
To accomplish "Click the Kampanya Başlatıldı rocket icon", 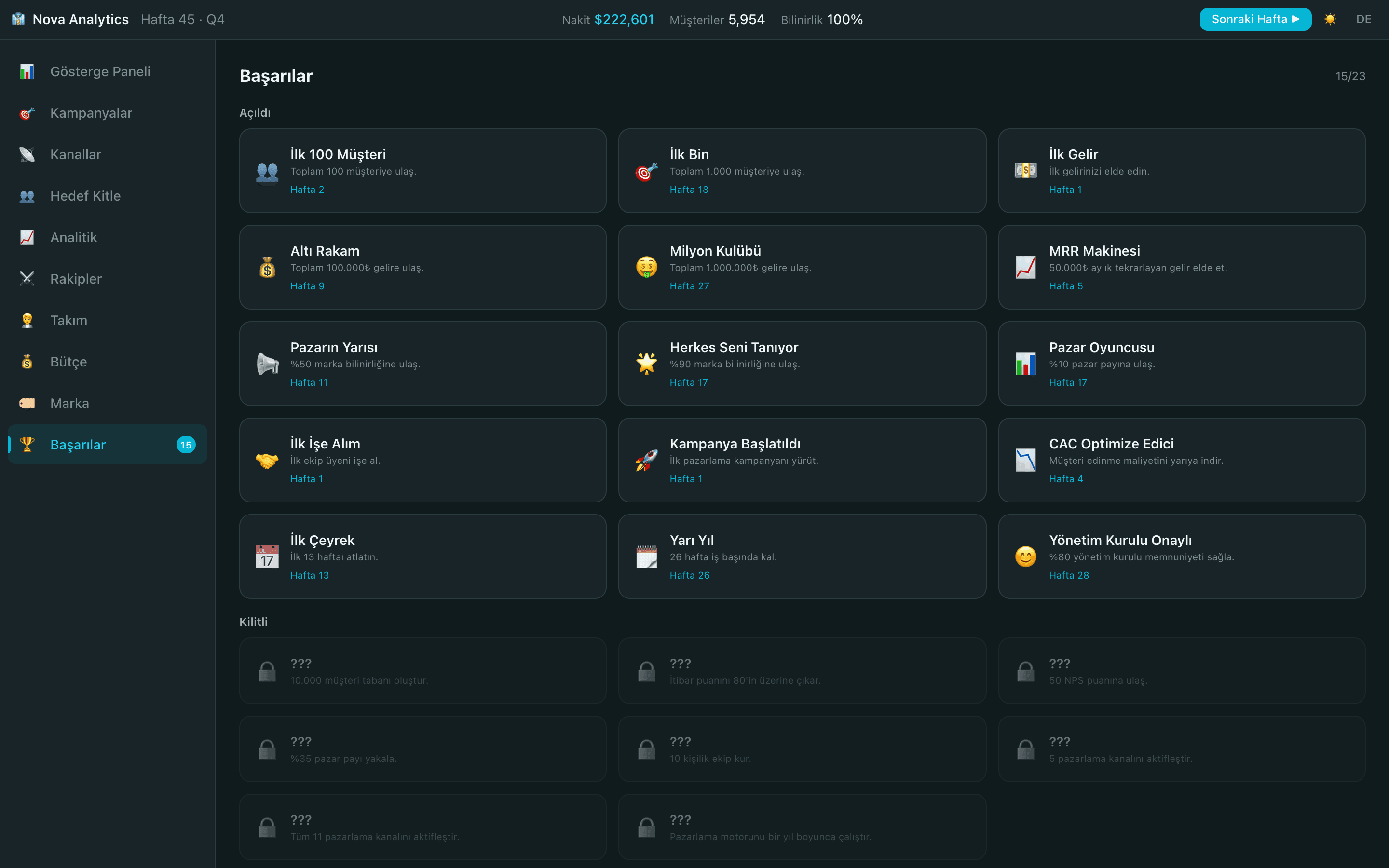I will pos(646,461).
